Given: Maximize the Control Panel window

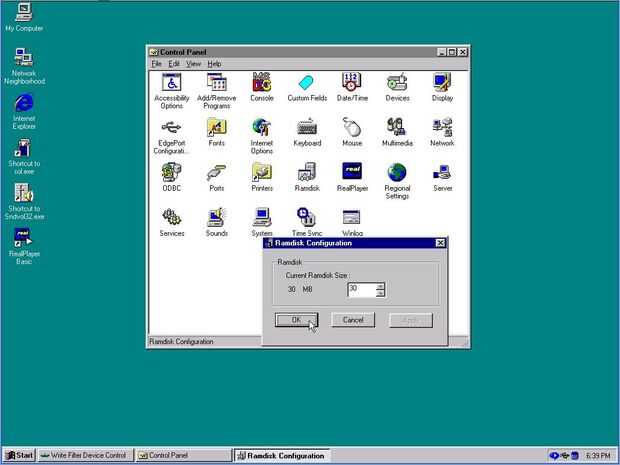Looking at the screenshot, I should coord(452,52).
